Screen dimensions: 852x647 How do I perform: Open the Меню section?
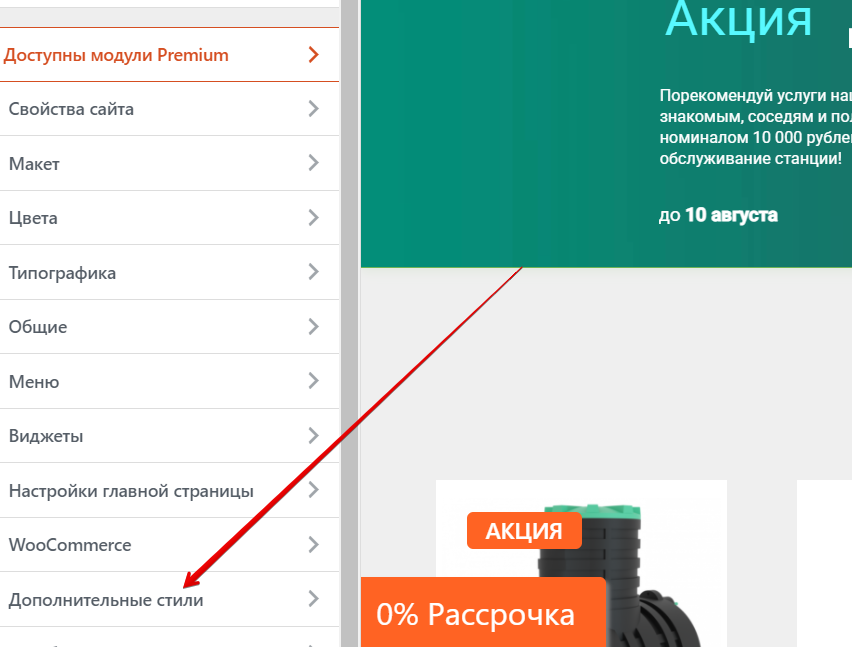click(169, 381)
